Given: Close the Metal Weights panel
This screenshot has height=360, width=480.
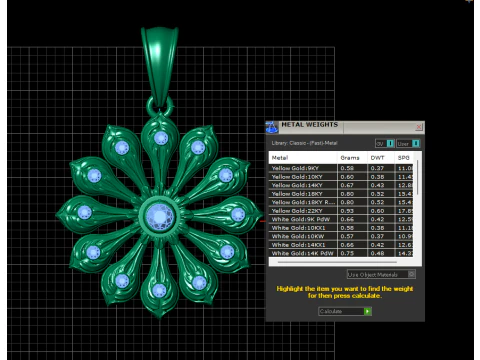Looking at the screenshot, I should (419, 127).
